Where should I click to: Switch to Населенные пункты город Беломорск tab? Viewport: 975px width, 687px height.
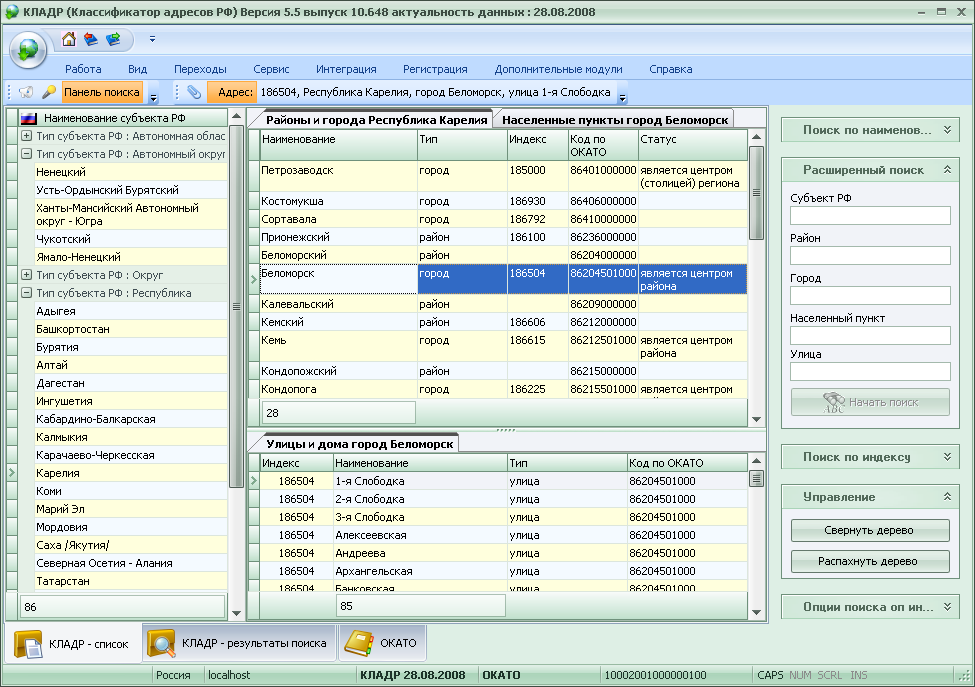pos(614,119)
